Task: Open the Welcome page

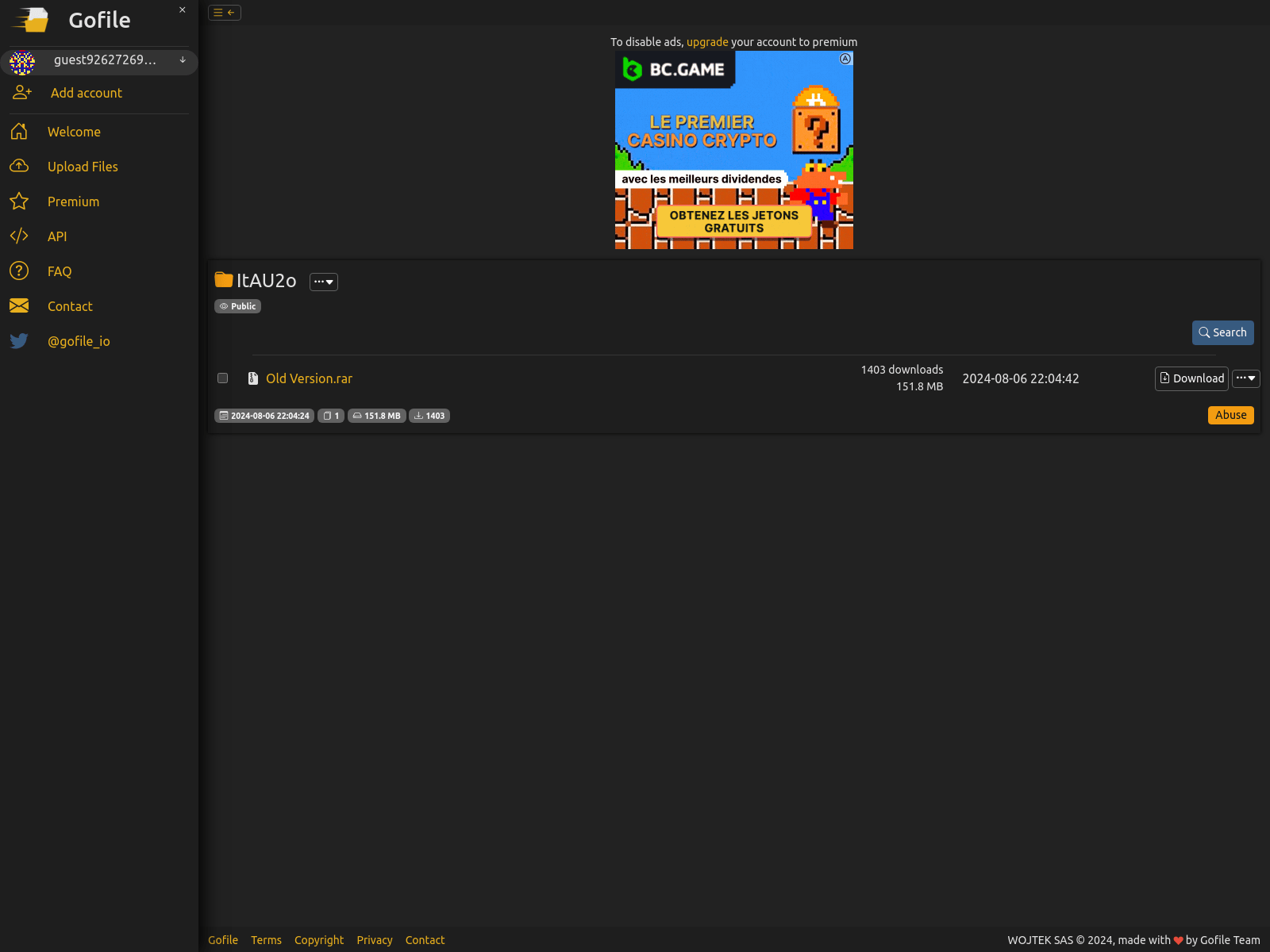Action: 74,132
